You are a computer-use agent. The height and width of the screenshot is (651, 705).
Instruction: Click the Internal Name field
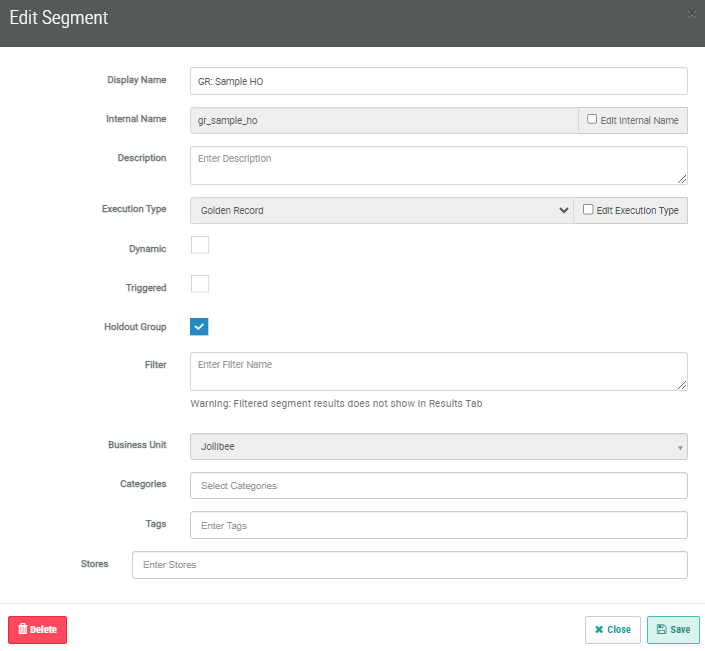[x=383, y=120]
